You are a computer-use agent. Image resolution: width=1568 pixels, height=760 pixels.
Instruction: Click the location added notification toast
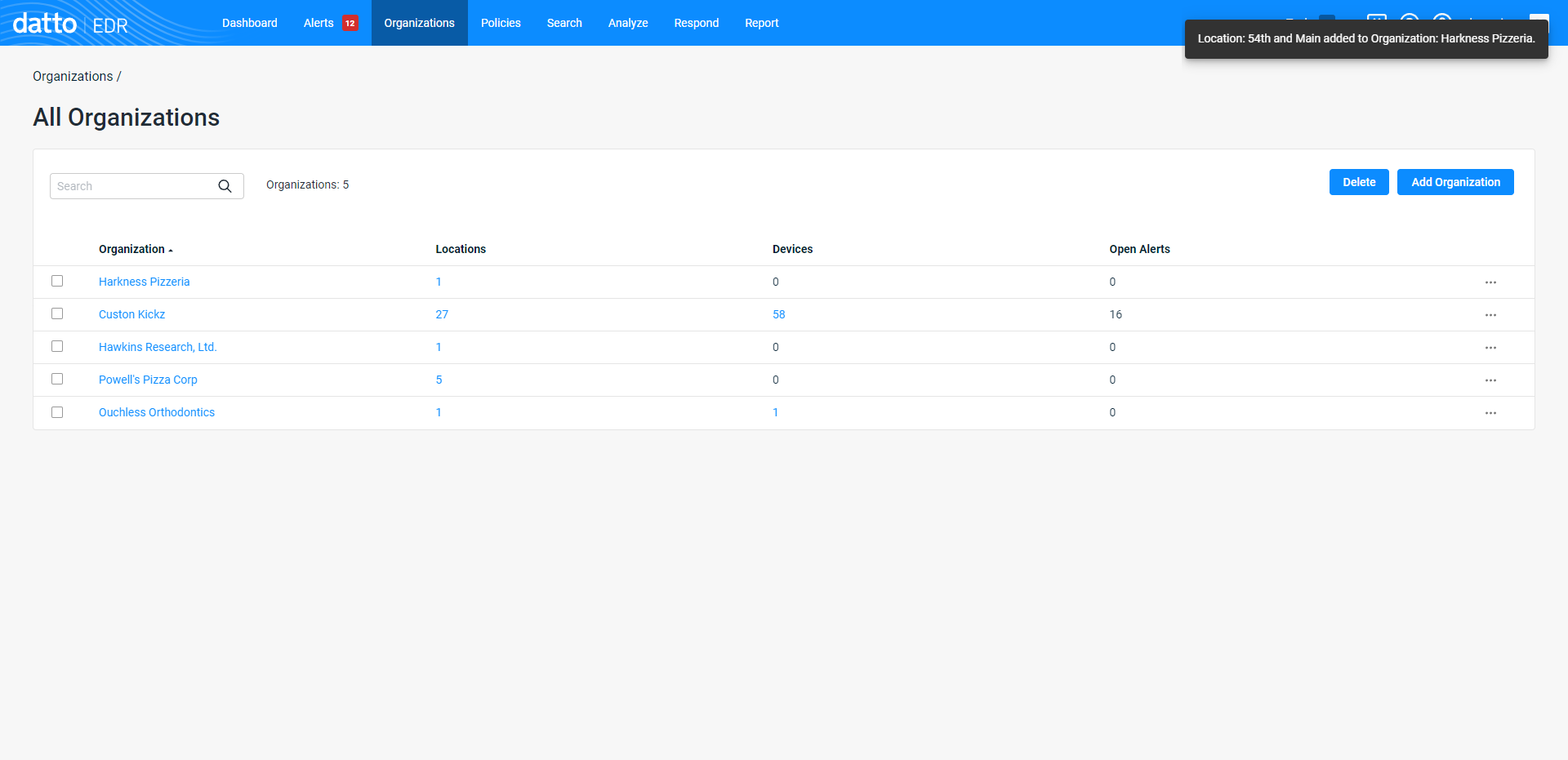(x=1366, y=38)
